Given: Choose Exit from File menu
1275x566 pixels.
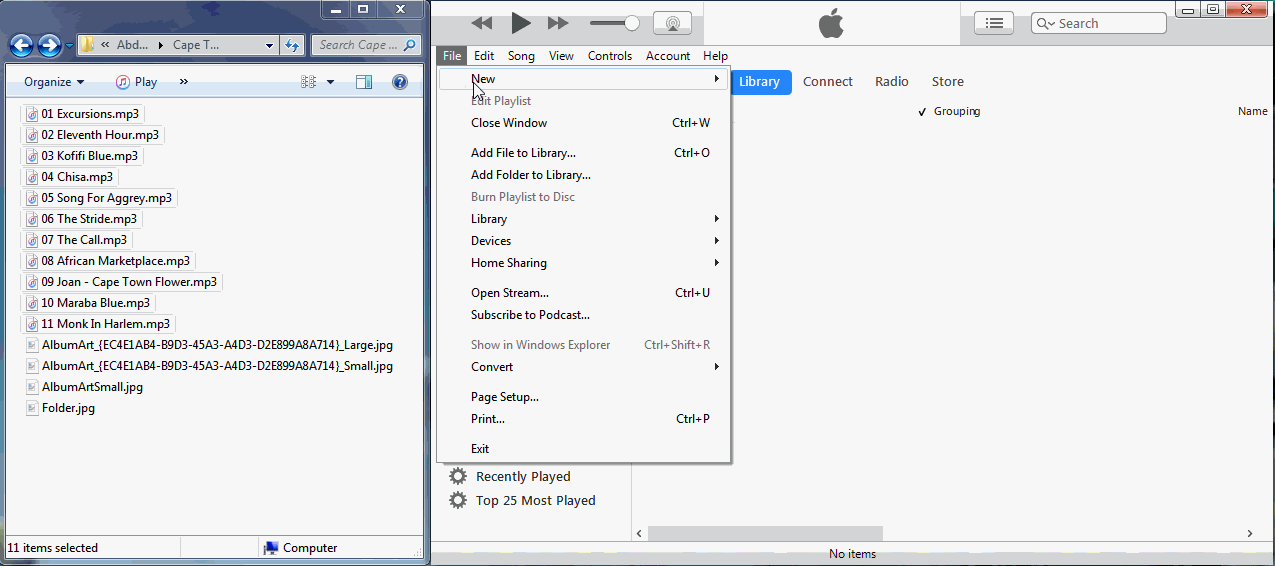Looking at the screenshot, I should point(584,449).
